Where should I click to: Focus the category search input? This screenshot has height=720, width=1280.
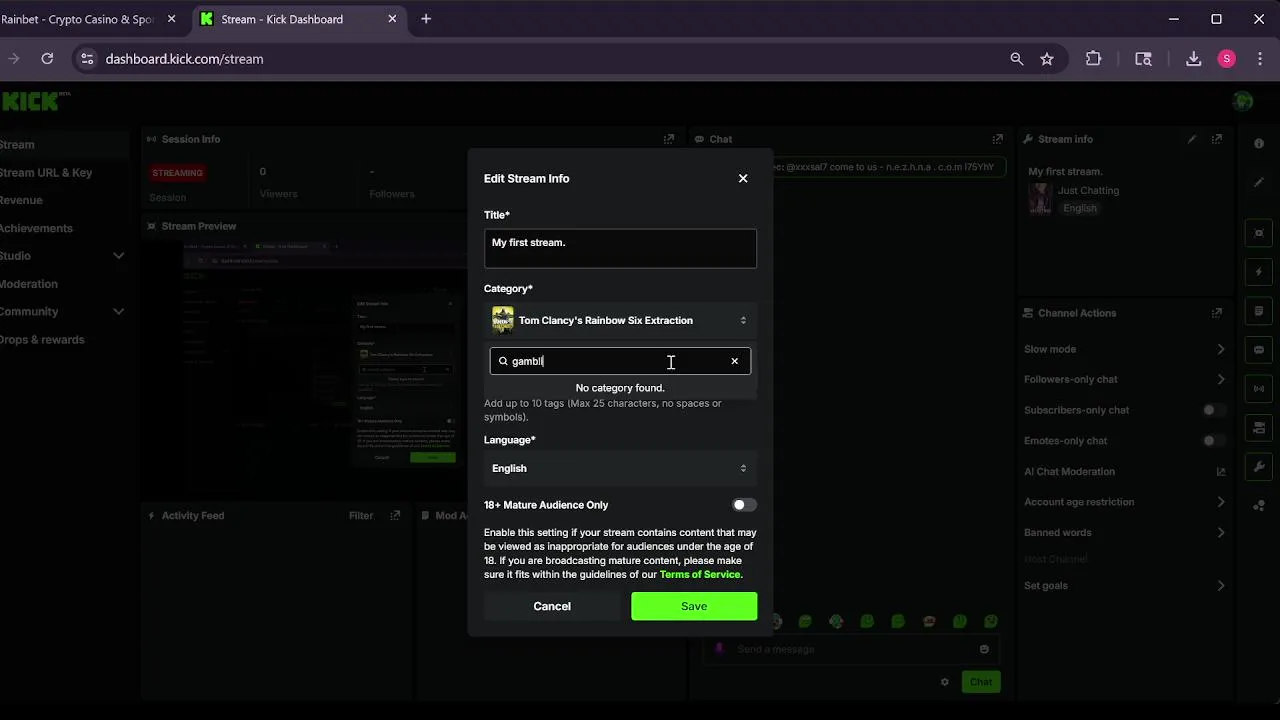(x=620, y=361)
